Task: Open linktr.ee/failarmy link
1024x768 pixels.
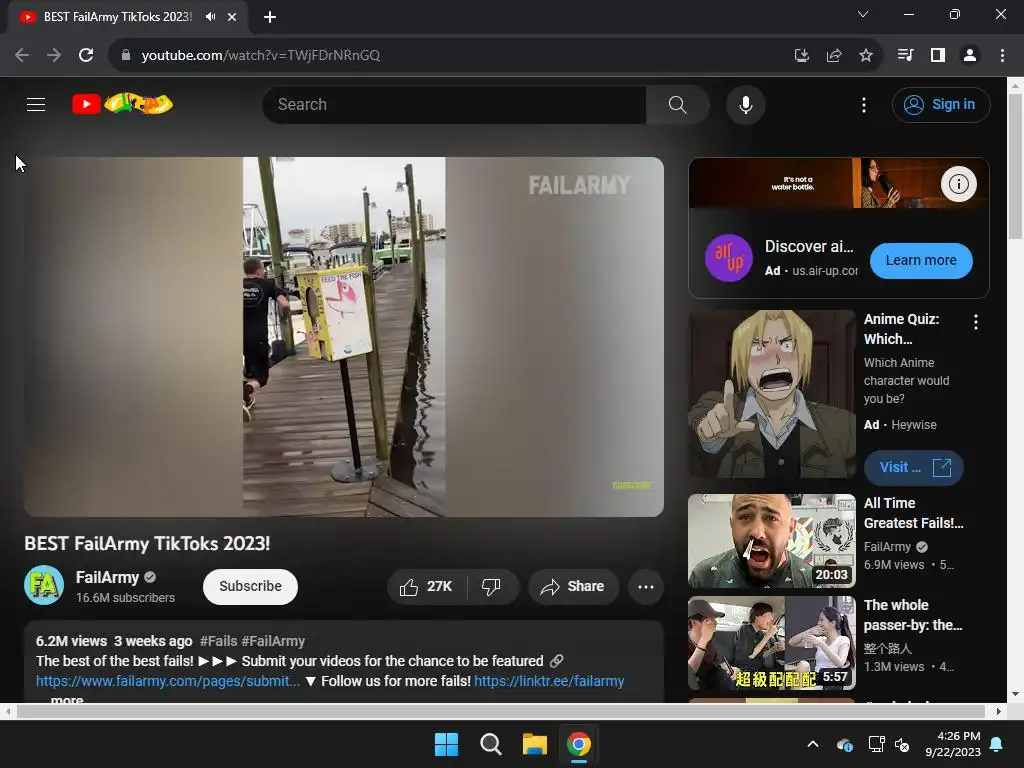Action: click(x=549, y=681)
